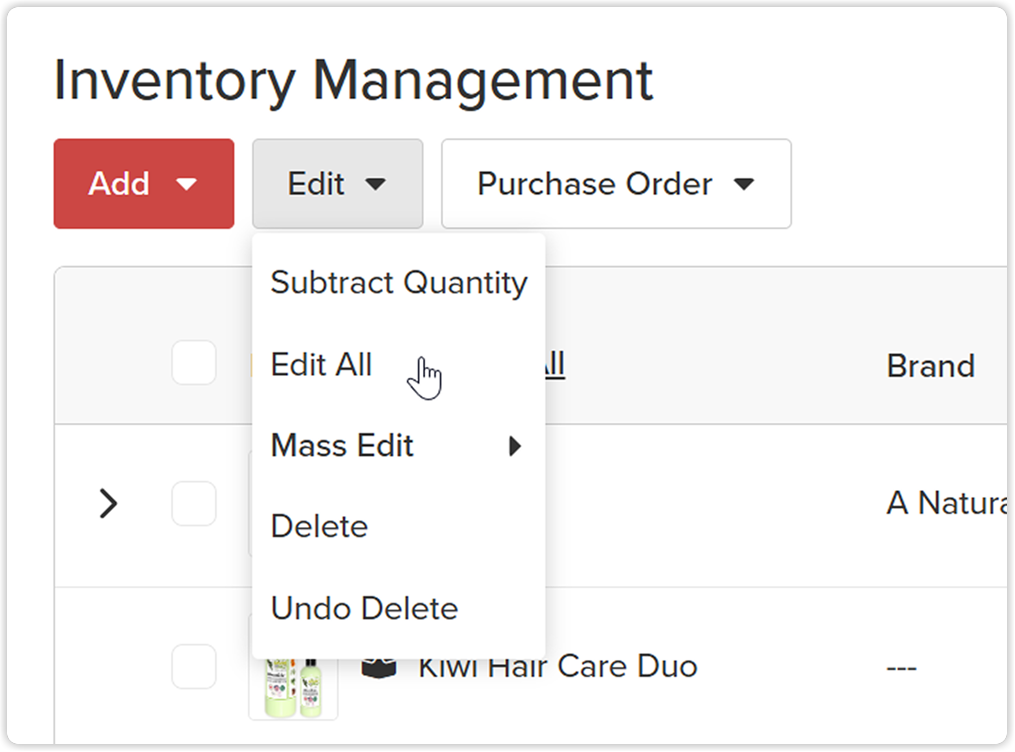The image size is (1015, 752).
Task: Click the caret arrow on the Add button
Action: coord(186,184)
